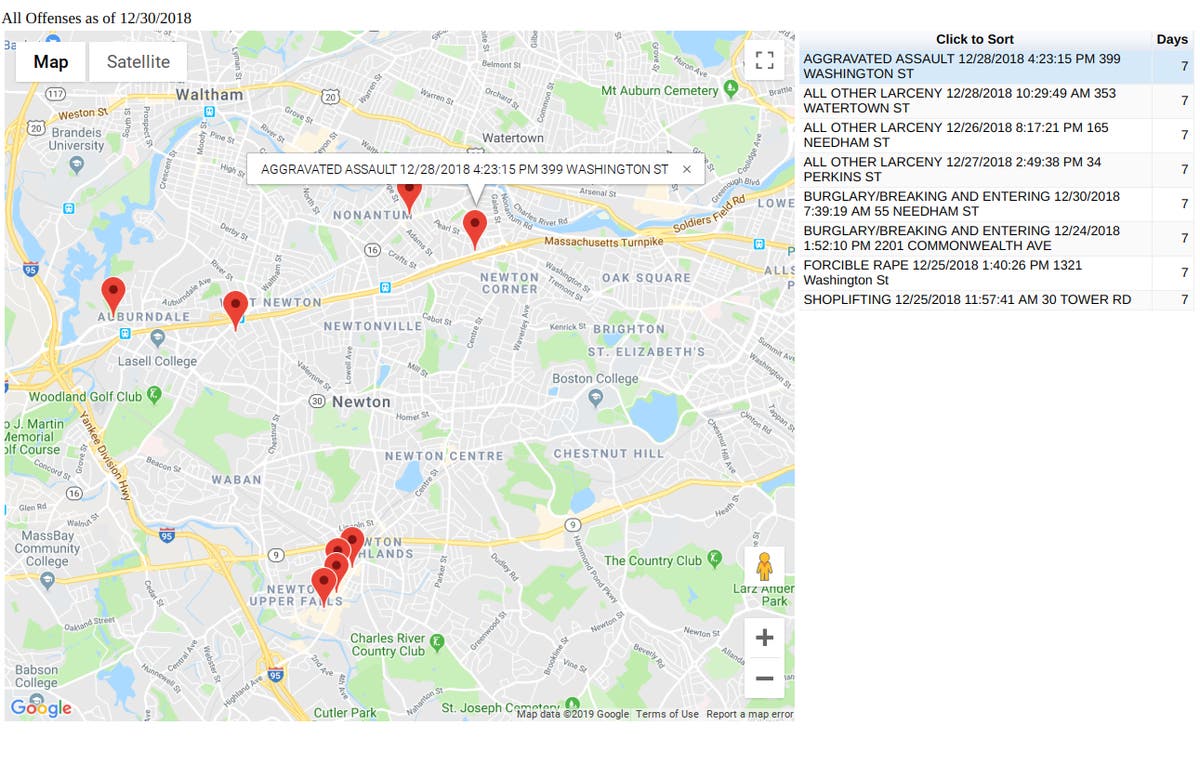The image size is (1200, 765).
Task: Select Burglary 2201 Commonwealth Ave entry
Action: click(x=974, y=238)
